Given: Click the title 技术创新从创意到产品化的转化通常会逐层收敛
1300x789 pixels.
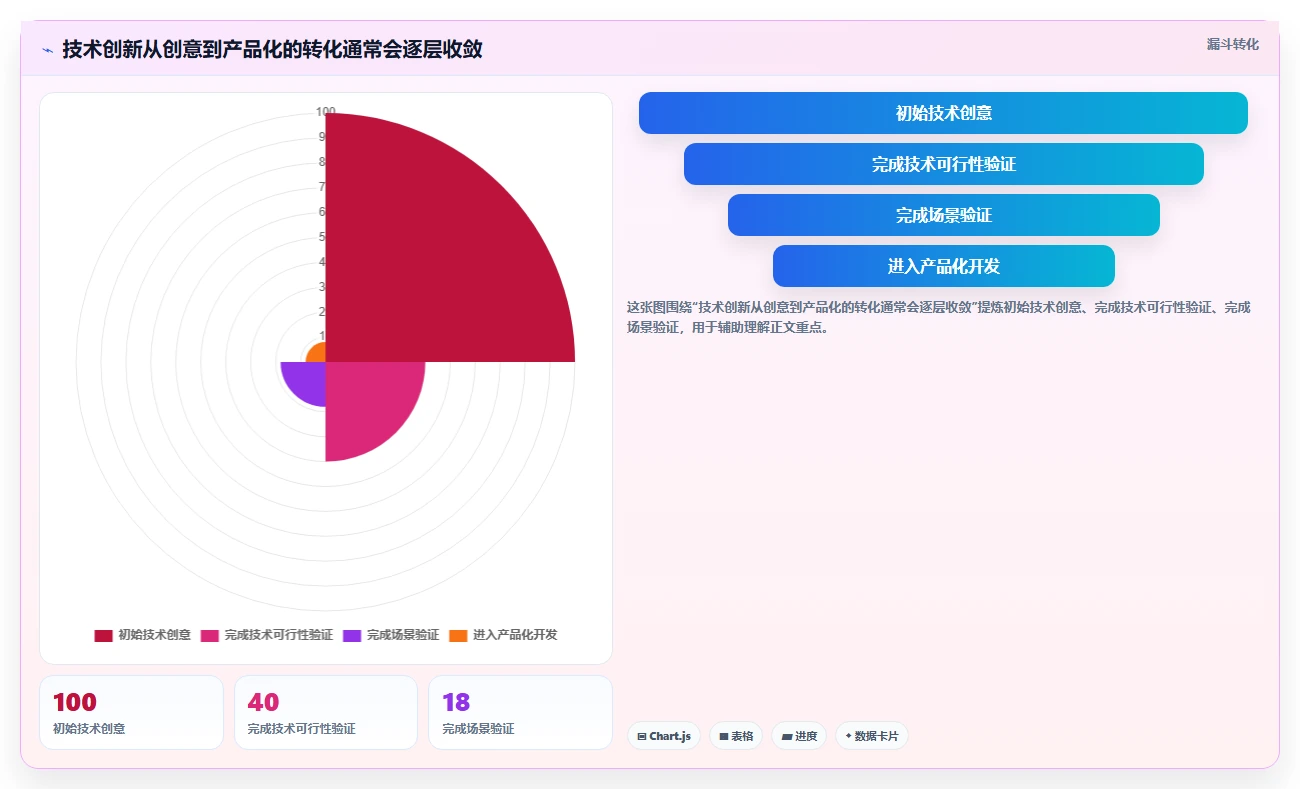Looking at the screenshot, I should (272, 50).
